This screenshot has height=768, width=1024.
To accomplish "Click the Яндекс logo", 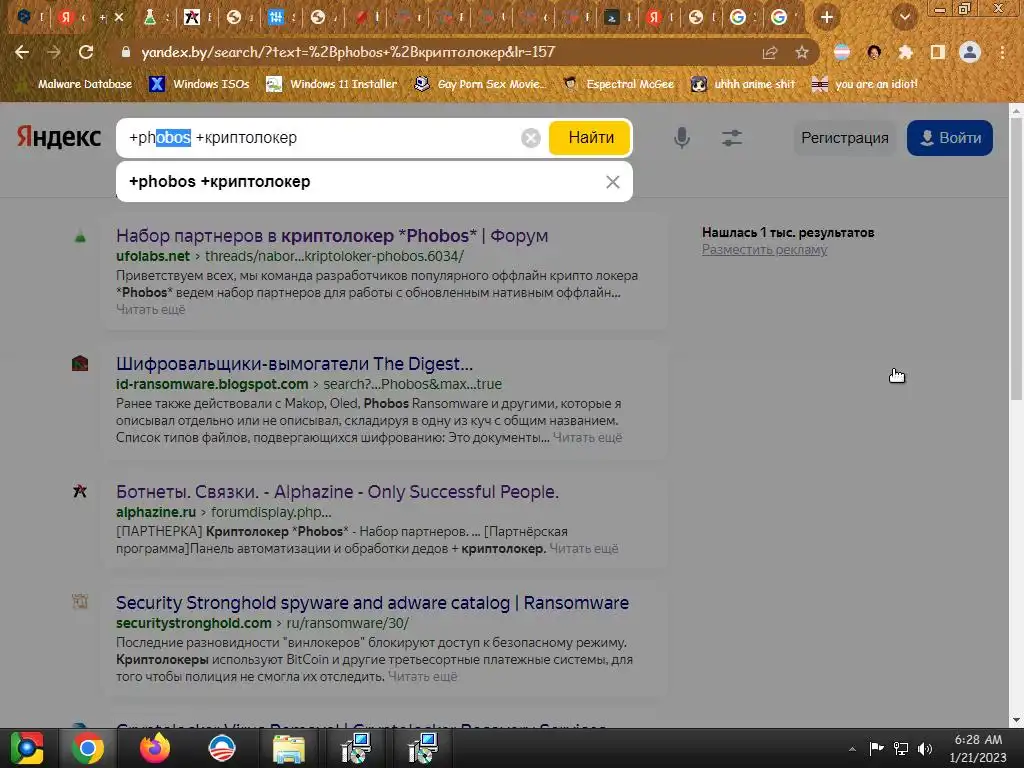I will (59, 137).
